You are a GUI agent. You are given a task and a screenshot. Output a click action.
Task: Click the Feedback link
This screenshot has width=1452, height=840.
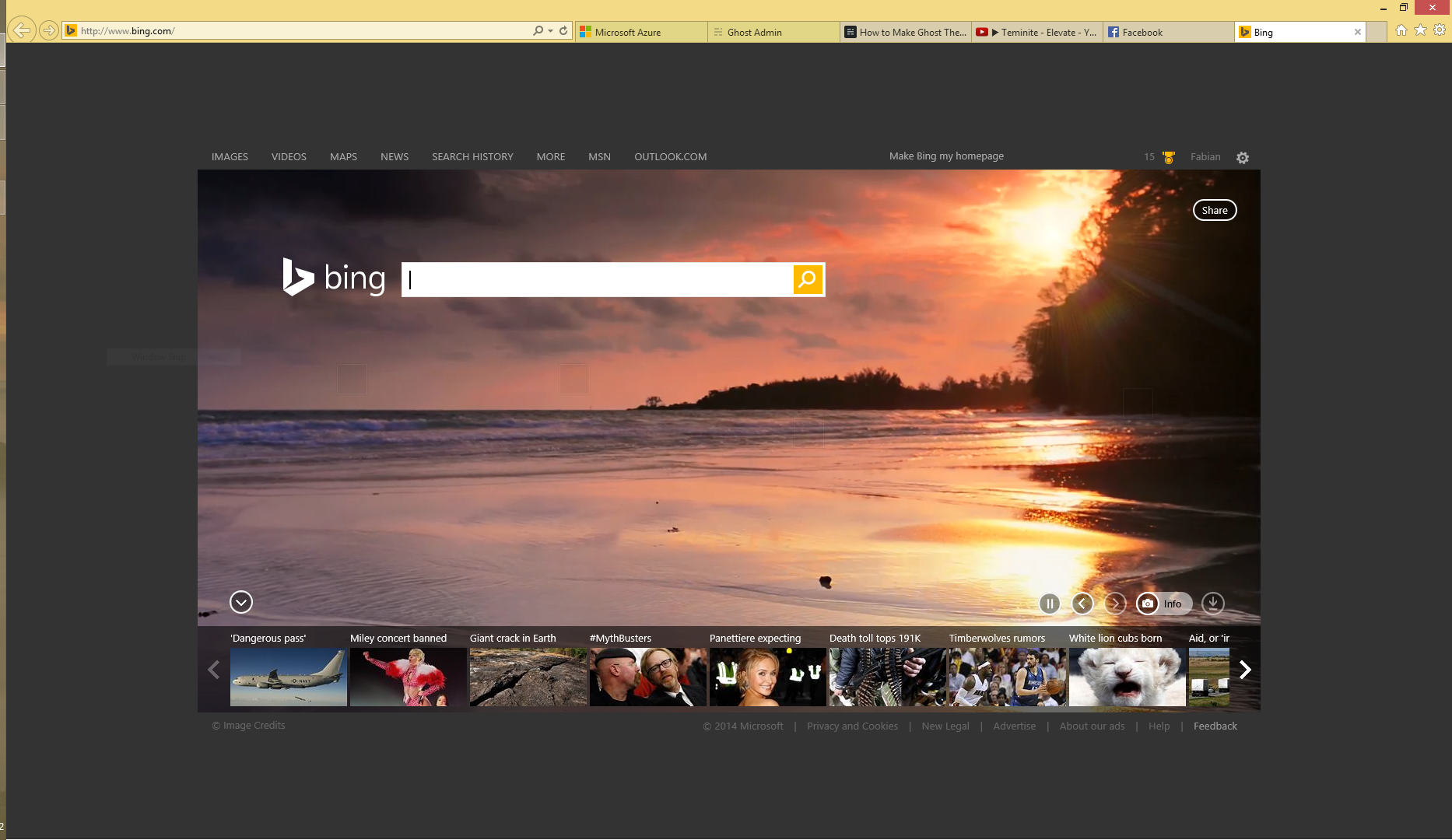(1215, 726)
